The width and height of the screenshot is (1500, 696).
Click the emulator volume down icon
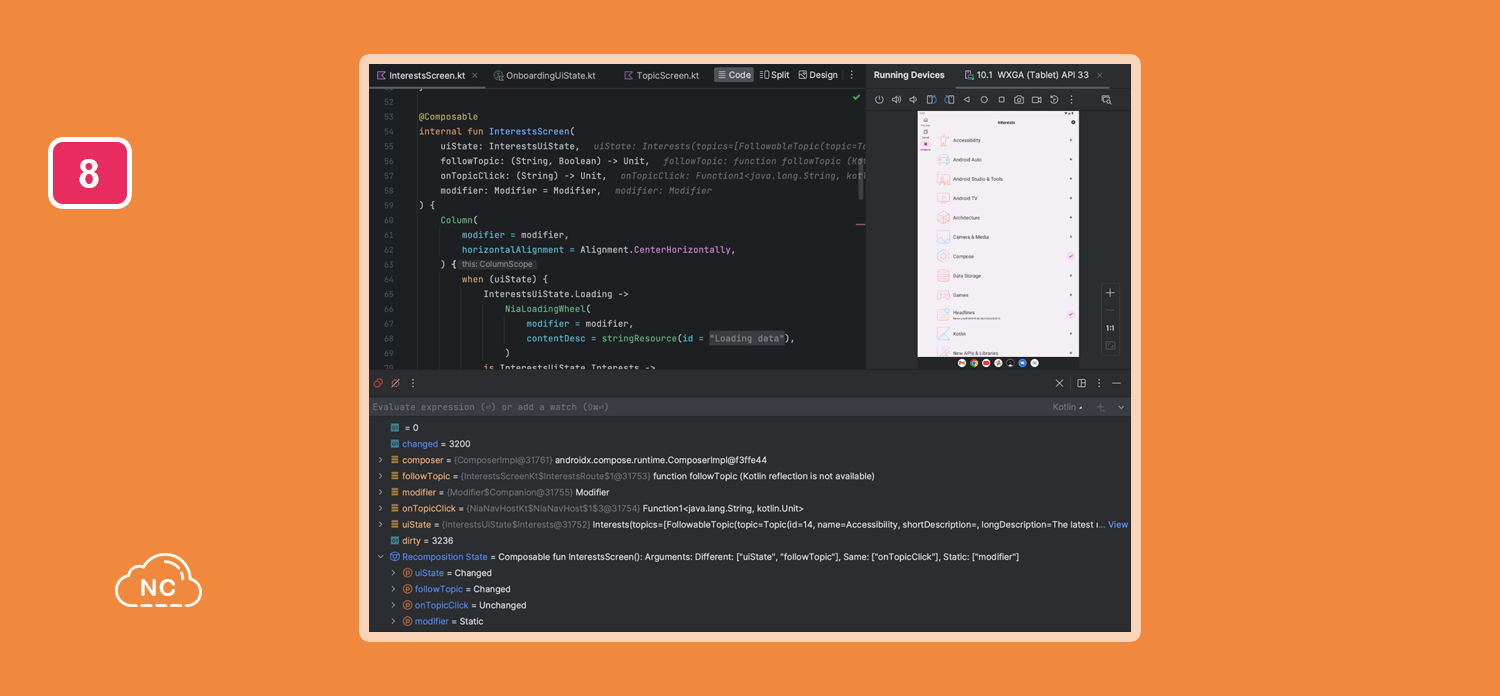click(x=913, y=100)
